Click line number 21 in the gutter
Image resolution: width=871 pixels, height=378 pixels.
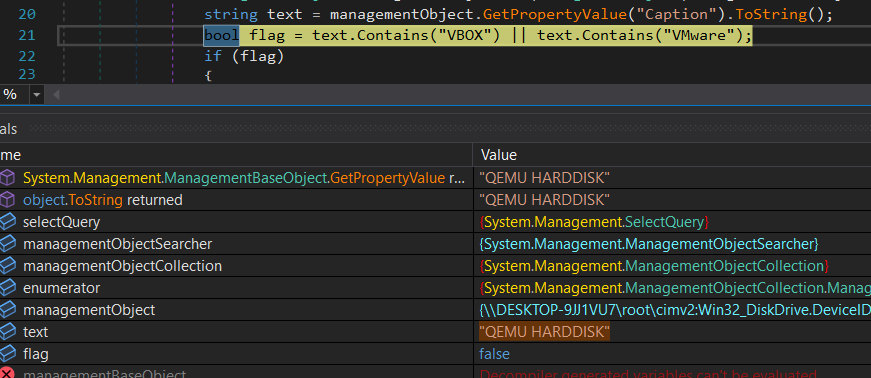[27, 36]
